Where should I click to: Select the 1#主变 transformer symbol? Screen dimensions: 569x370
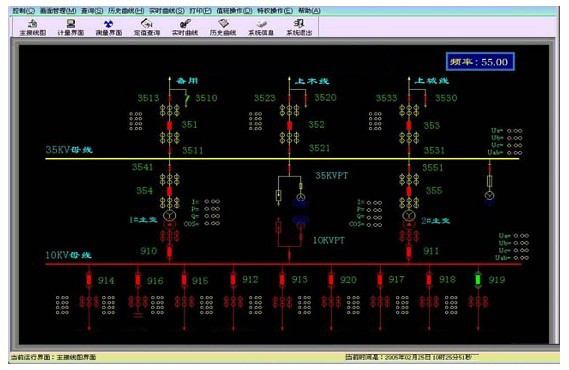click(x=169, y=220)
